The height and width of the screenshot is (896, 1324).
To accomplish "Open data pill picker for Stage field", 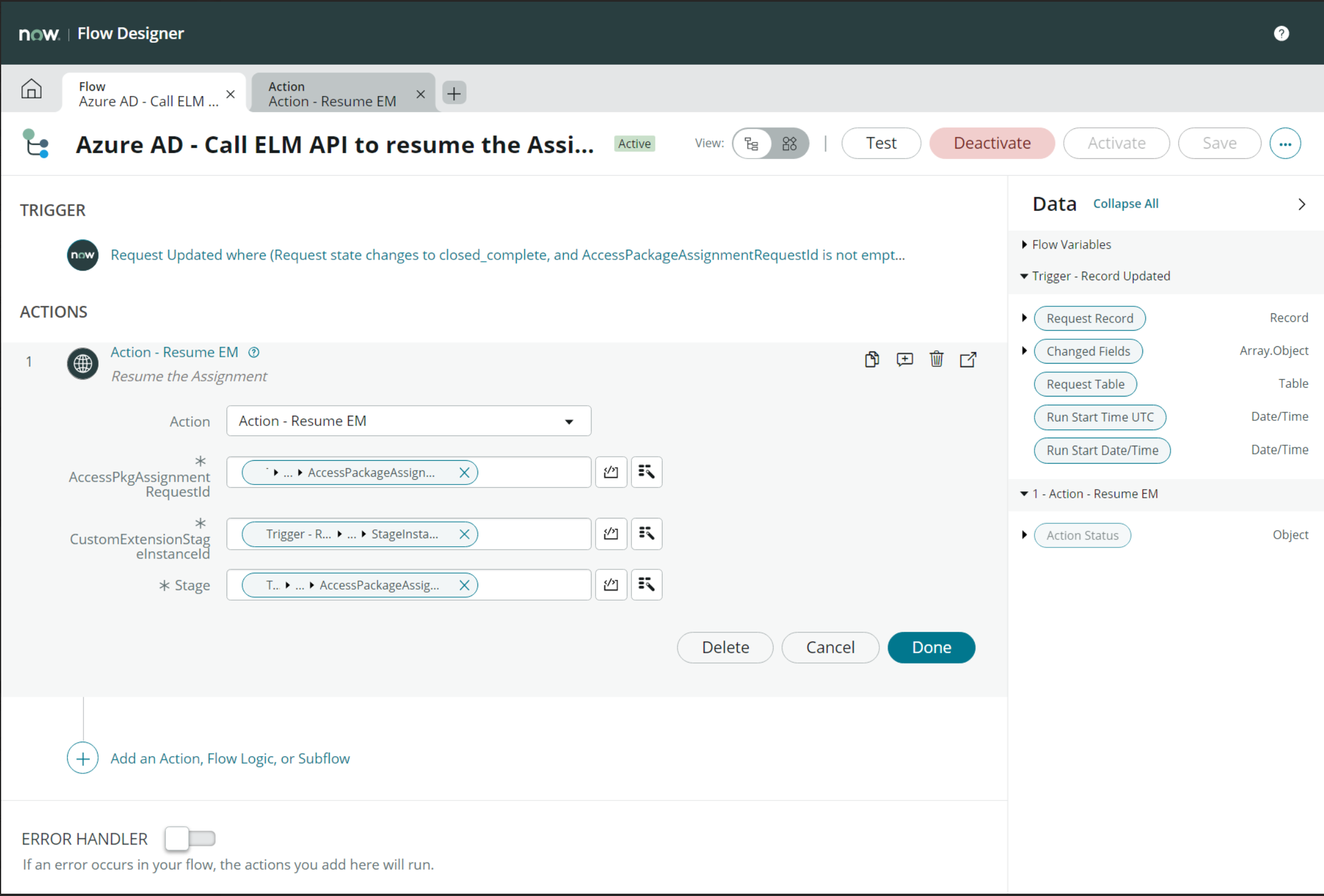I will pyautogui.click(x=646, y=585).
